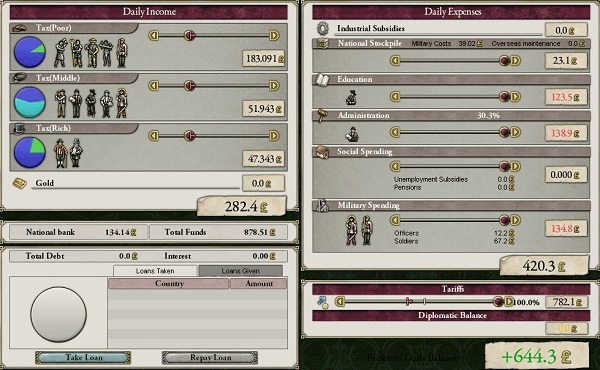Click the Social Spending house icon
600x370 pixels.
tap(323, 152)
